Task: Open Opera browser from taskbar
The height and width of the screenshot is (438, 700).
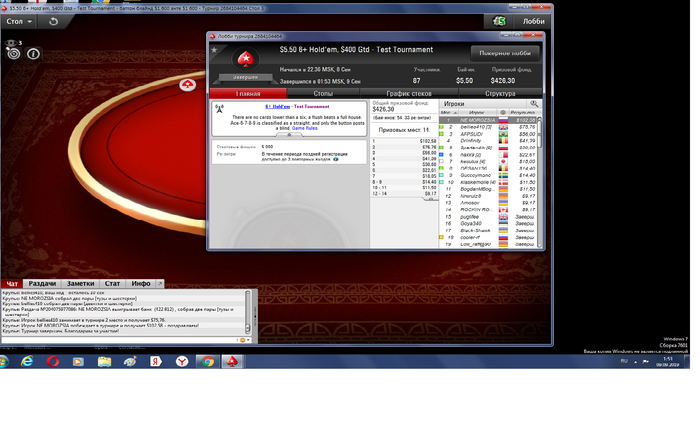Action: (53, 361)
